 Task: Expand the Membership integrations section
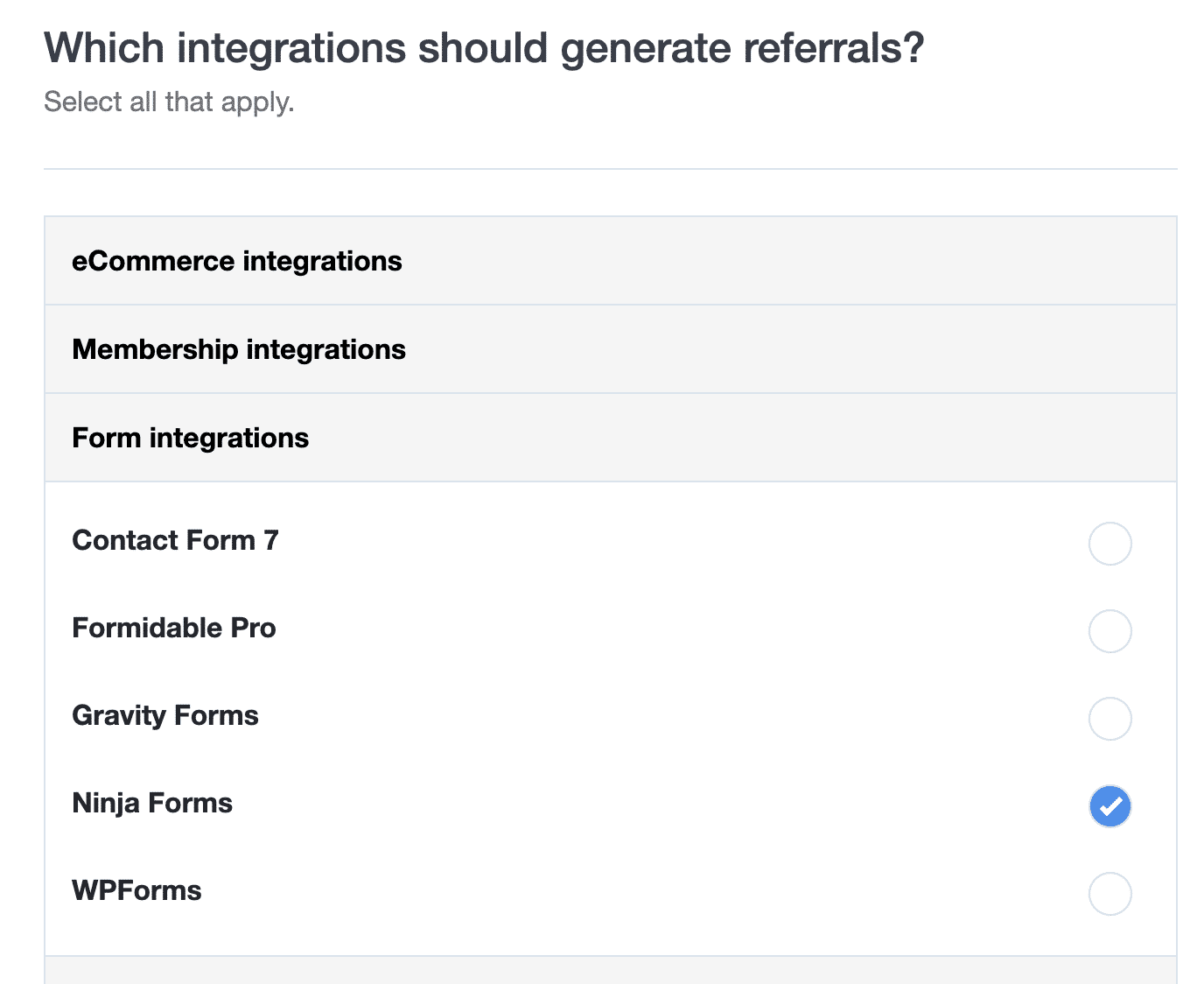(239, 348)
